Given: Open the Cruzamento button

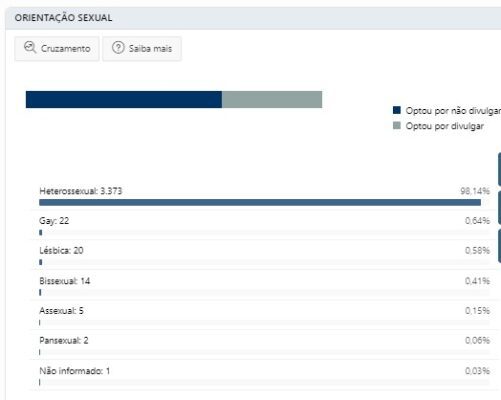Looking at the screenshot, I should pyautogui.click(x=57, y=49).
